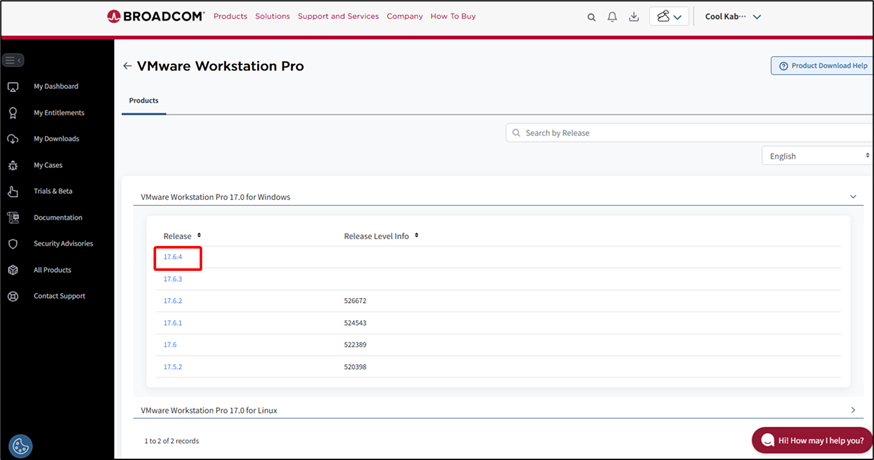874x460 pixels.
Task: Open the English language dropdown
Action: 818,156
